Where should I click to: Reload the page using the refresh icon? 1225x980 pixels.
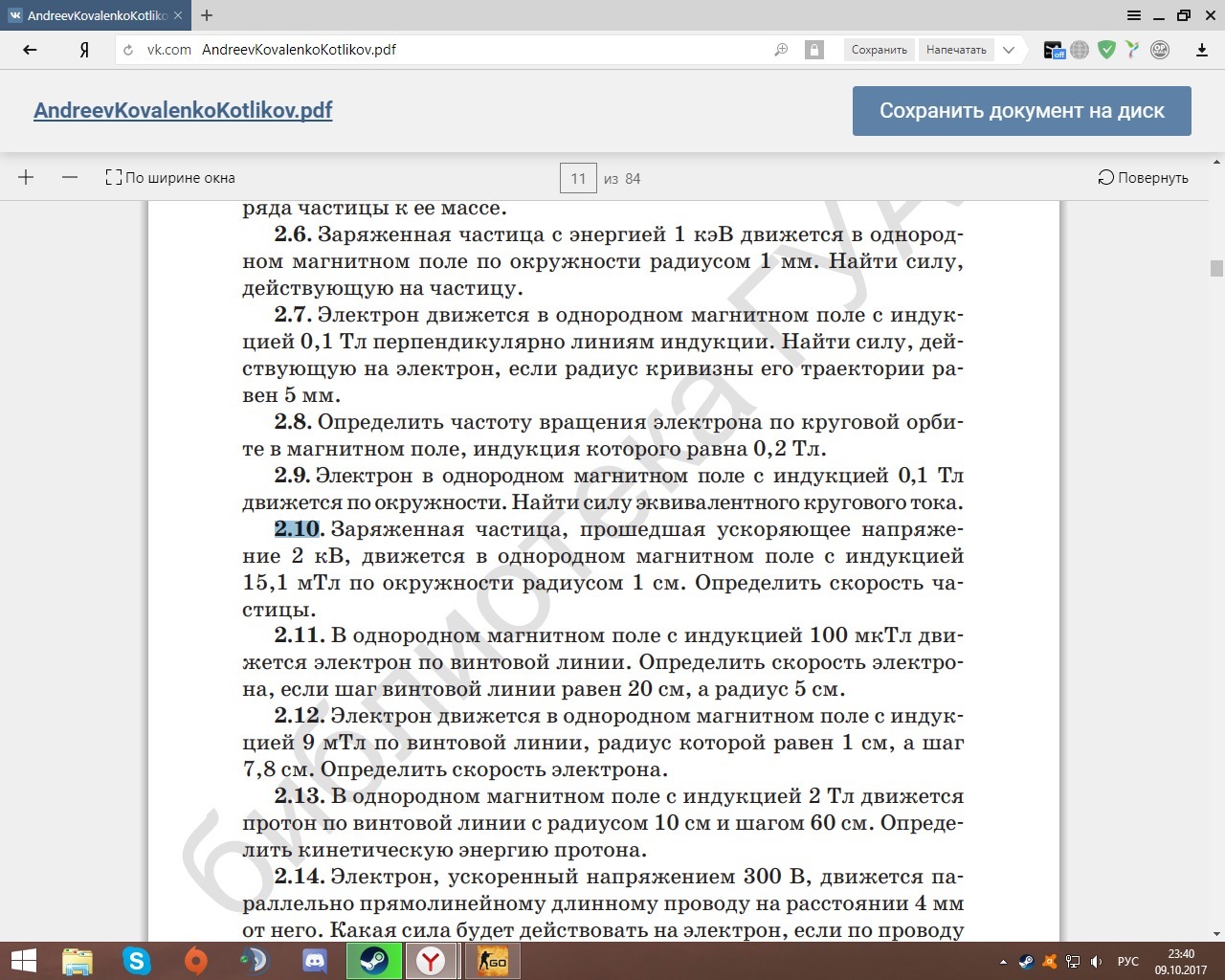pyautogui.click(x=129, y=50)
